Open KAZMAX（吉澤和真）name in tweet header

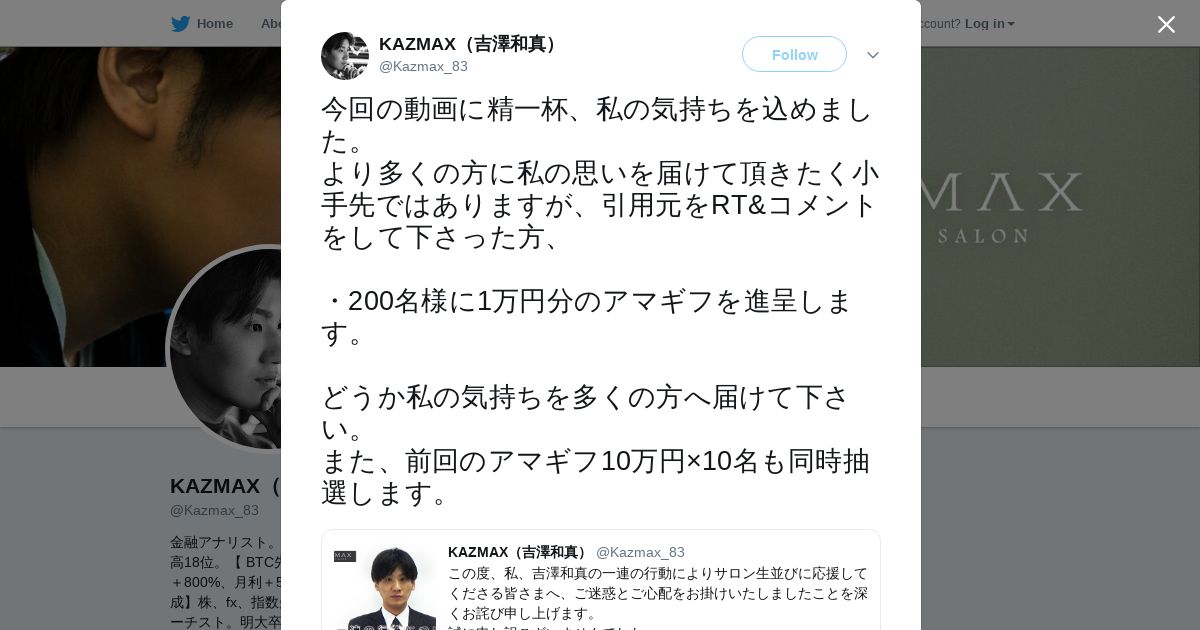tap(470, 44)
